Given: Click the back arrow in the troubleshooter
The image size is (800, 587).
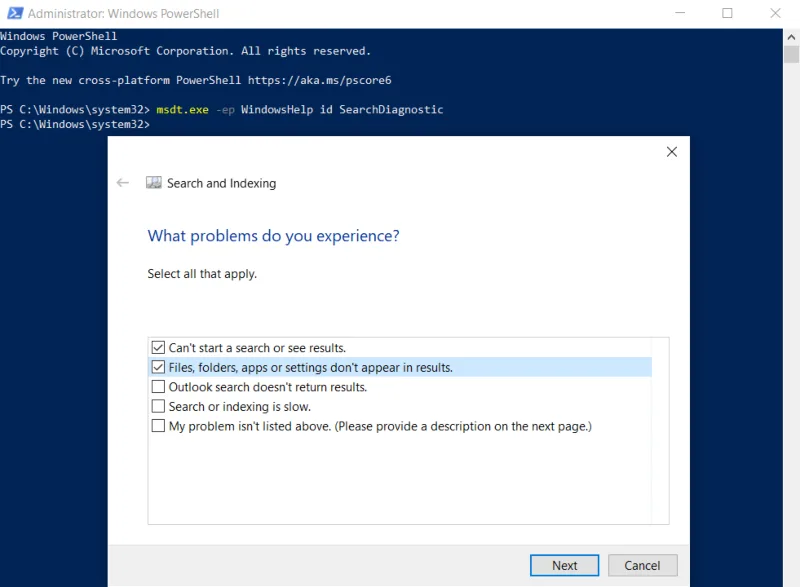Looking at the screenshot, I should pyautogui.click(x=122, y=183).
